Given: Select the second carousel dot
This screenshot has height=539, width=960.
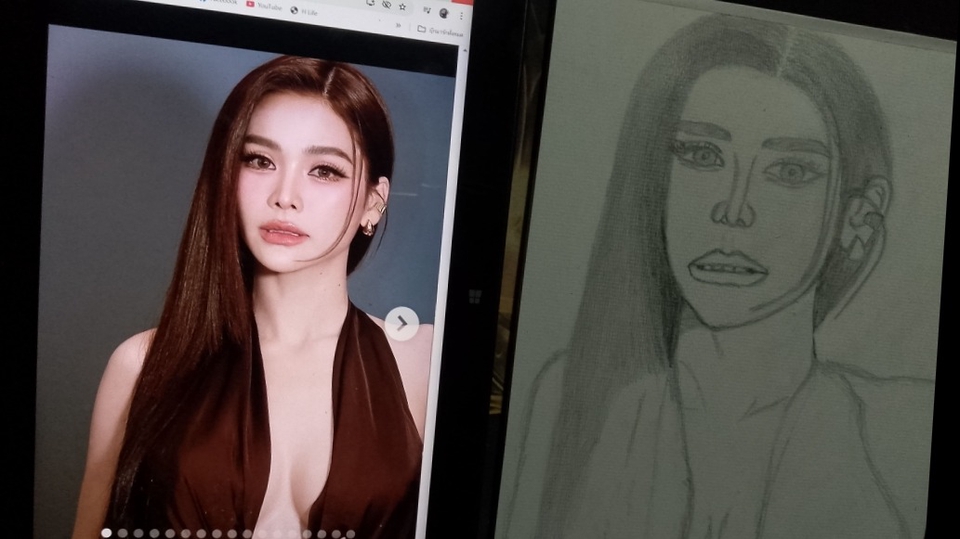Looking at the screenshot, I should [122, 533].
